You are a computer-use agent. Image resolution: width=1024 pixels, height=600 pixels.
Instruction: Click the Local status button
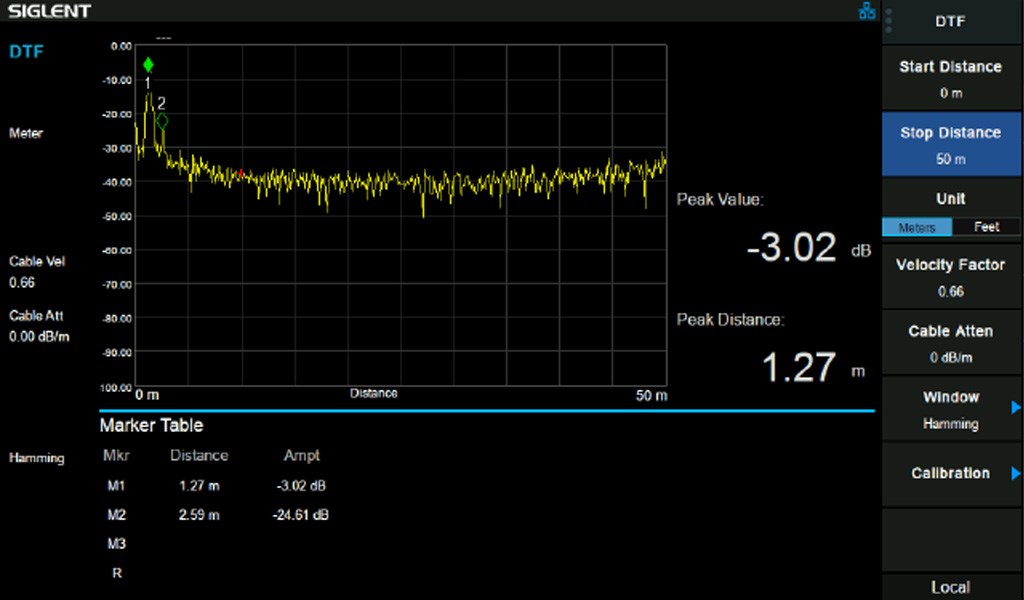(950, 587)
